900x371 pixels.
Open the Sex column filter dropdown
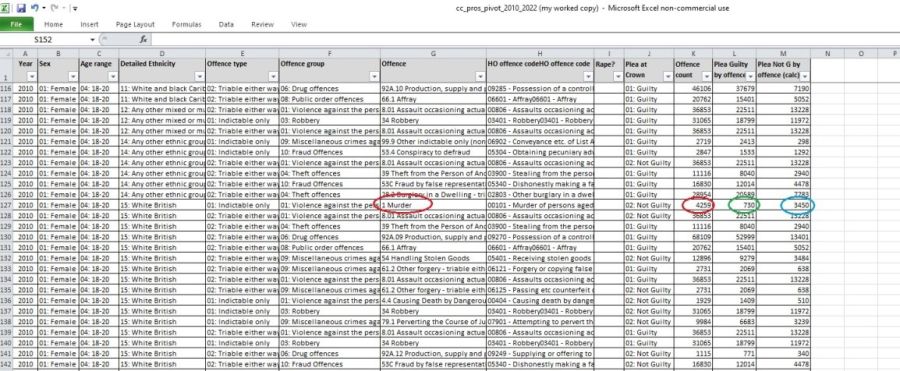pyautogui.click(x=72, y=76)
